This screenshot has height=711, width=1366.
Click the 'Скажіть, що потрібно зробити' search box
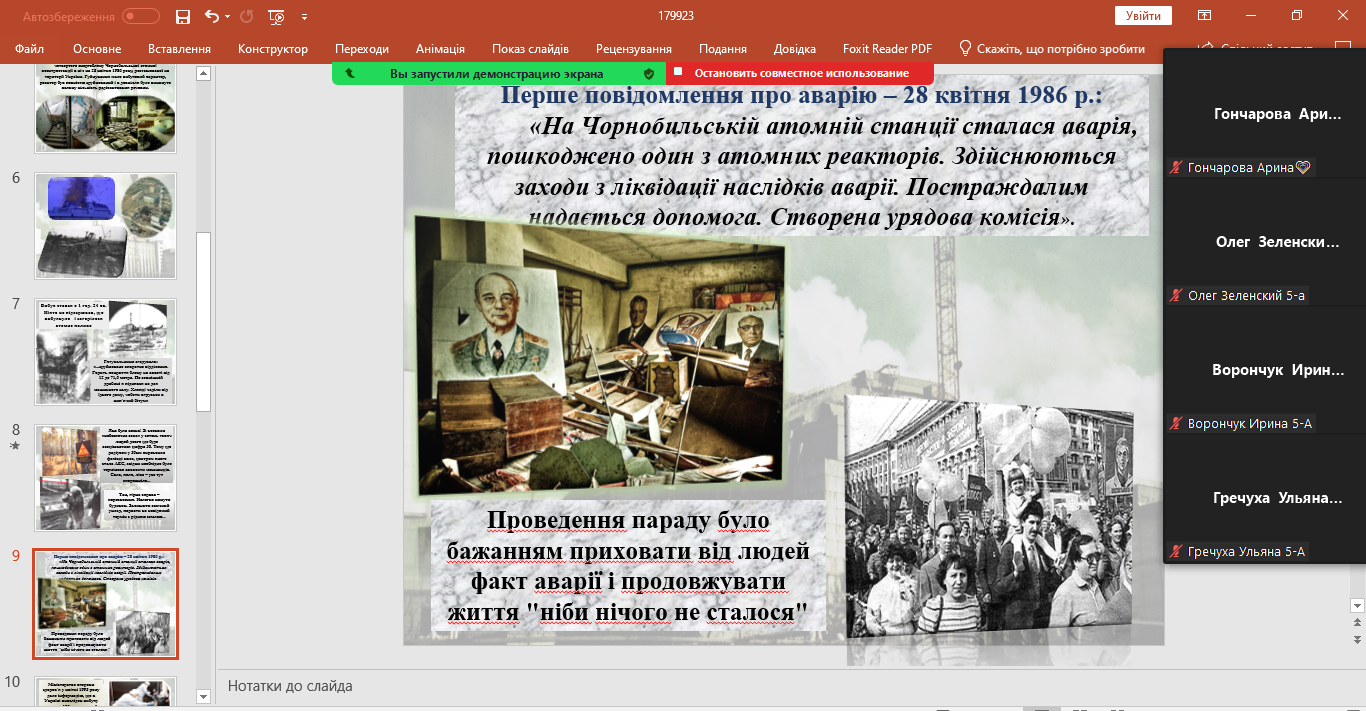[1061, 48]
